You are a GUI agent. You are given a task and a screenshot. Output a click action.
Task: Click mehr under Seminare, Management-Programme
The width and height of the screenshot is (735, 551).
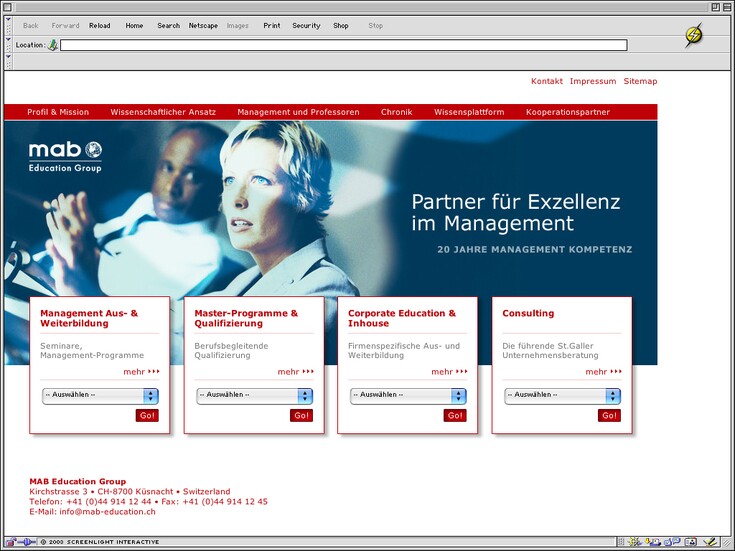coord(141,372)
